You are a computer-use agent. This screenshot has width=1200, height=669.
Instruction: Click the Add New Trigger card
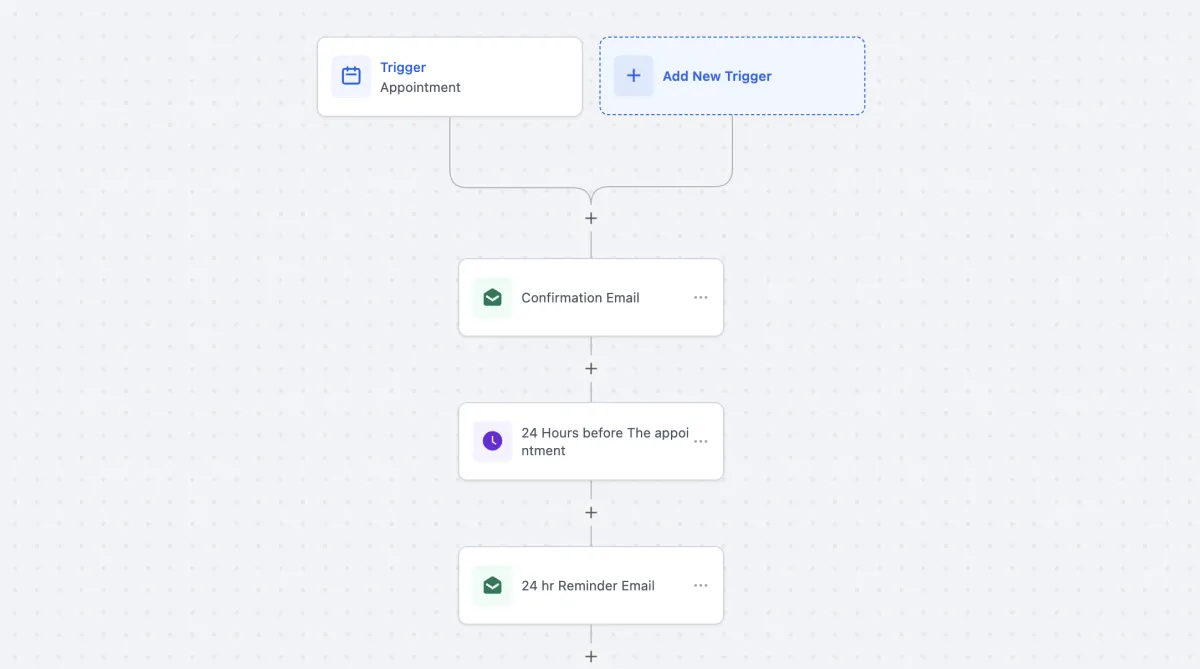pos(732,76)
